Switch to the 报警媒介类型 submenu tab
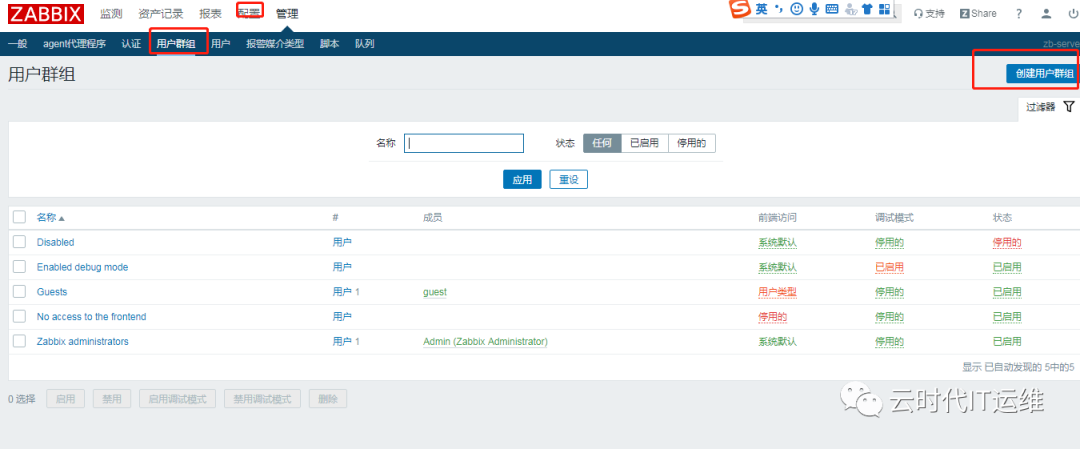Image resolution: width=1080 pixels, height=449 pixels. pyautogui.click(x=275, y=44)
